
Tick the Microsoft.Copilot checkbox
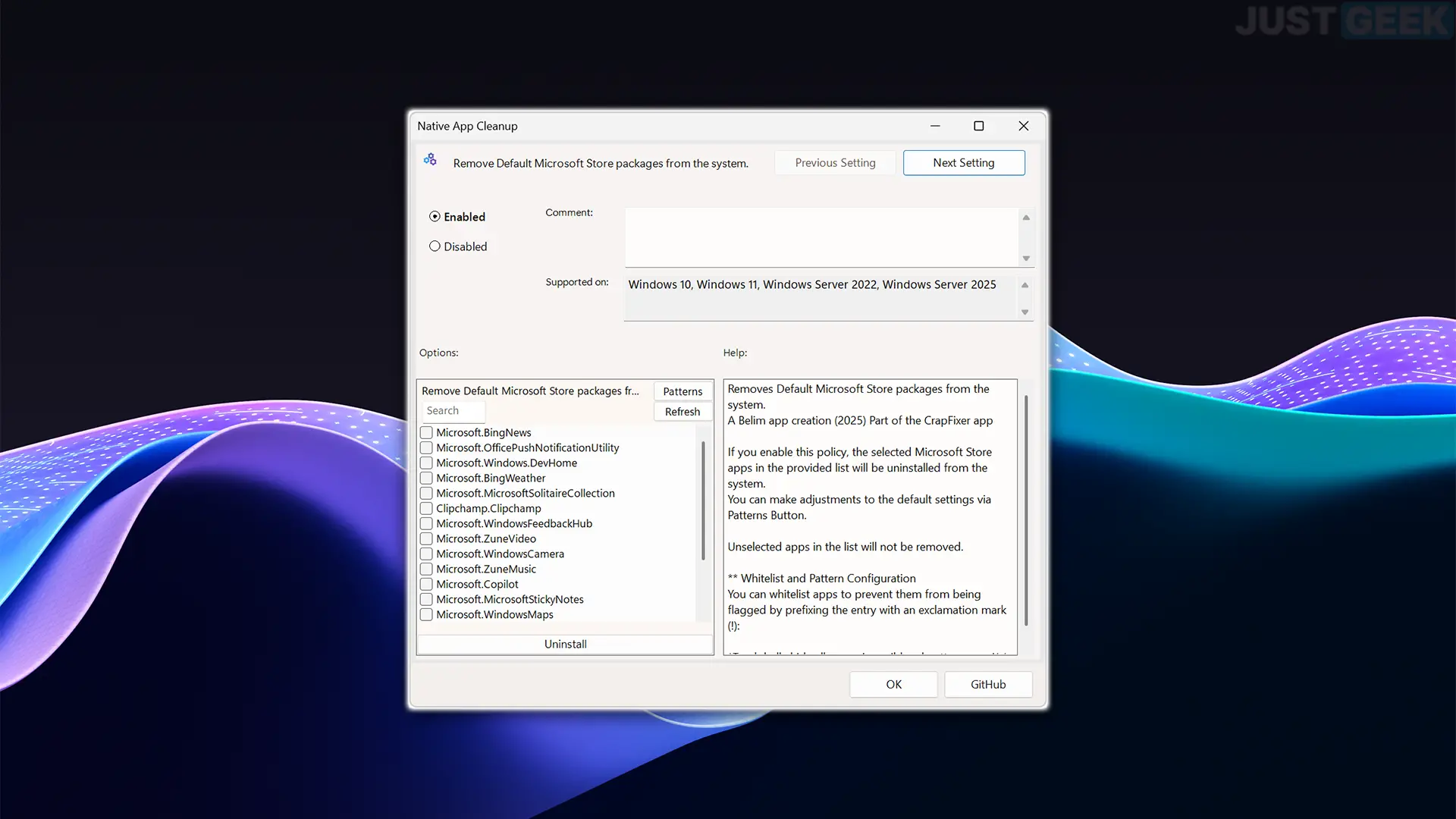click(x=426, y=585)
